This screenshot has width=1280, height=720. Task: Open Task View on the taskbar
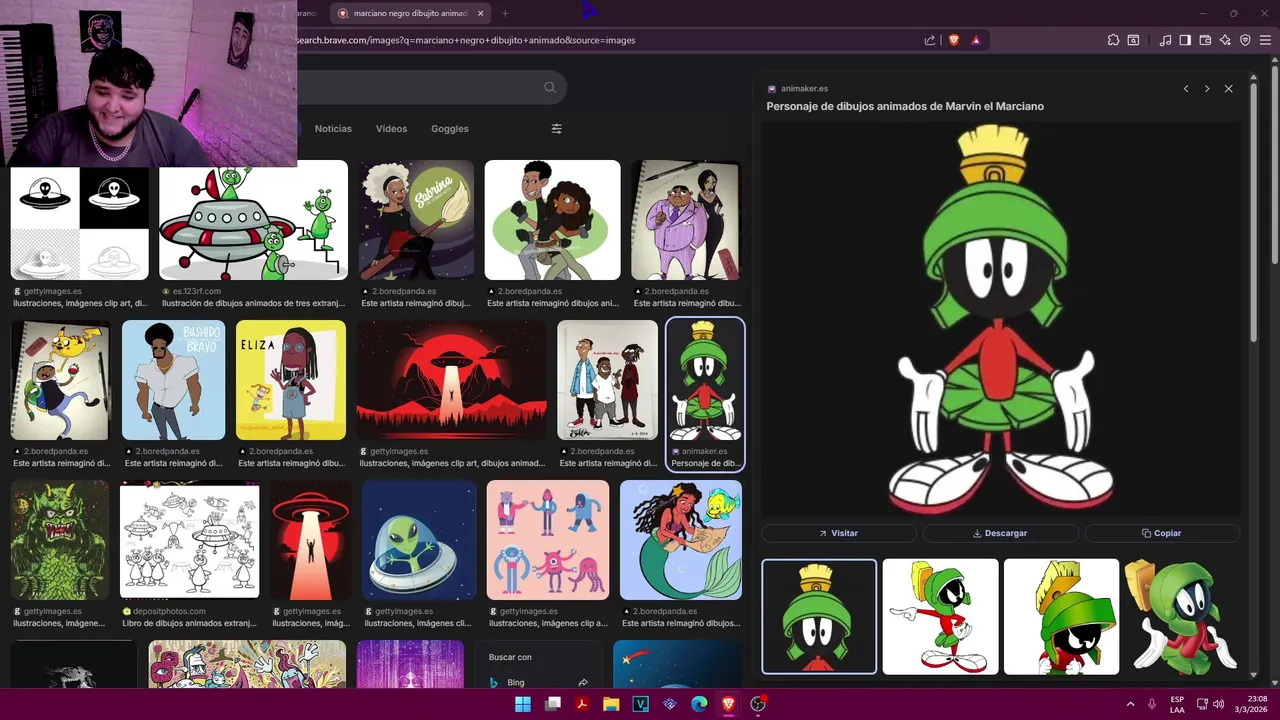[553, 704]
